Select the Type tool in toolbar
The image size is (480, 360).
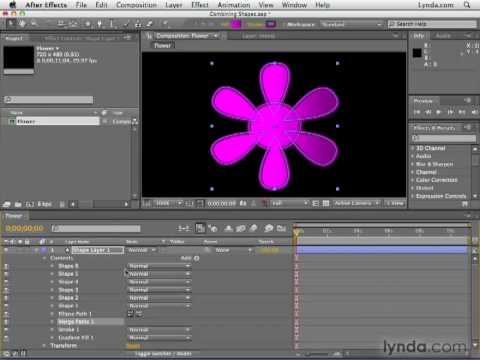pyautogui.click(x=111, y=24)
